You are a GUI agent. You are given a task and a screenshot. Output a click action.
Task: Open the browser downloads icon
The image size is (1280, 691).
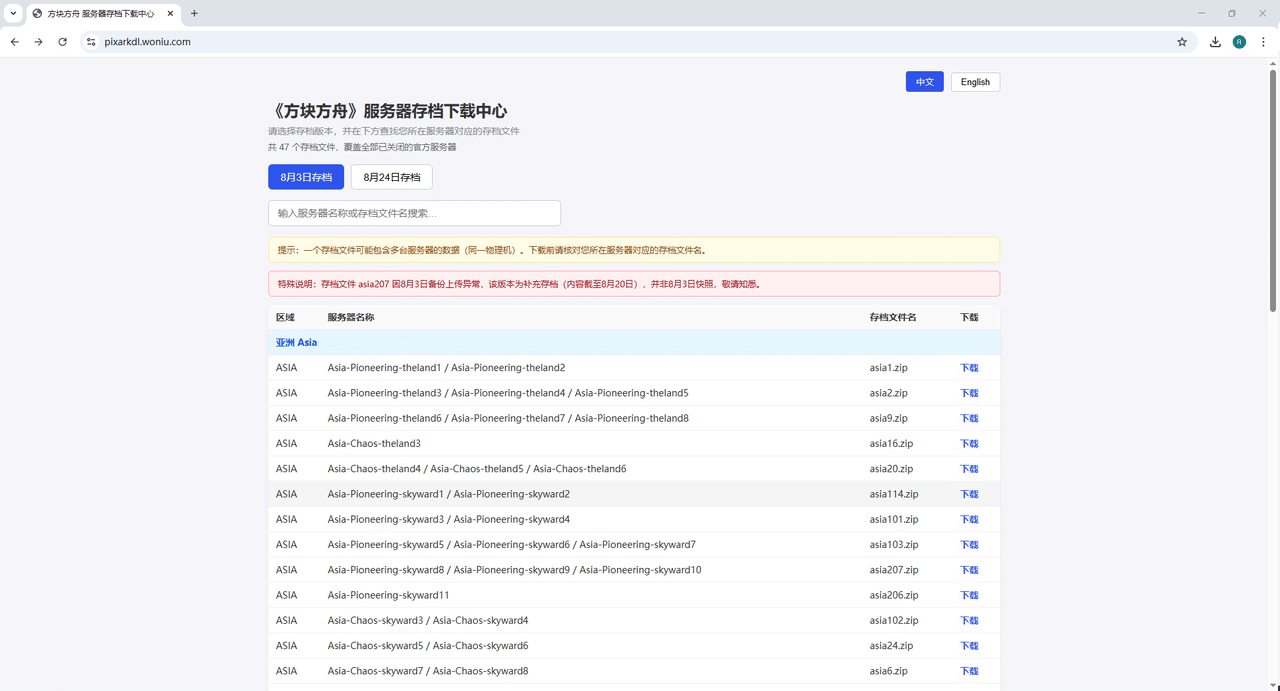pyautogui.click(x=1215, y=42)
